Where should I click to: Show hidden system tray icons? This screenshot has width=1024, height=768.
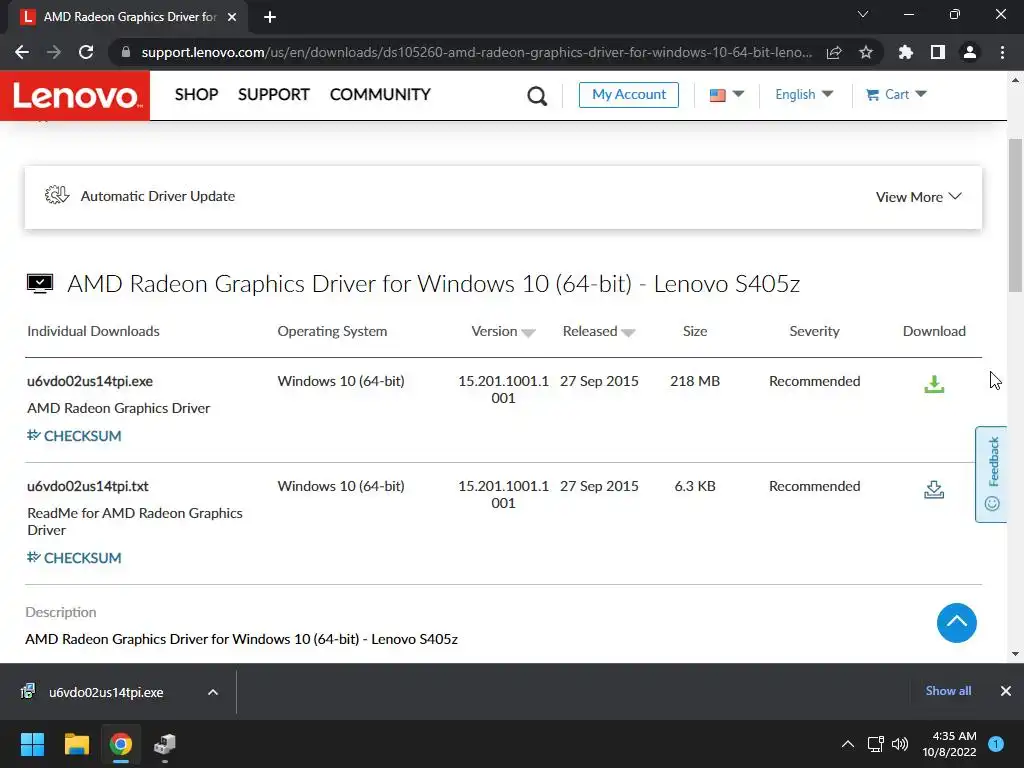848,744
